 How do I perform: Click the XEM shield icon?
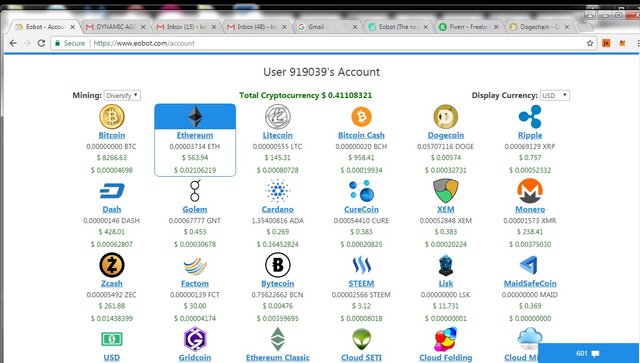(445, 191)
